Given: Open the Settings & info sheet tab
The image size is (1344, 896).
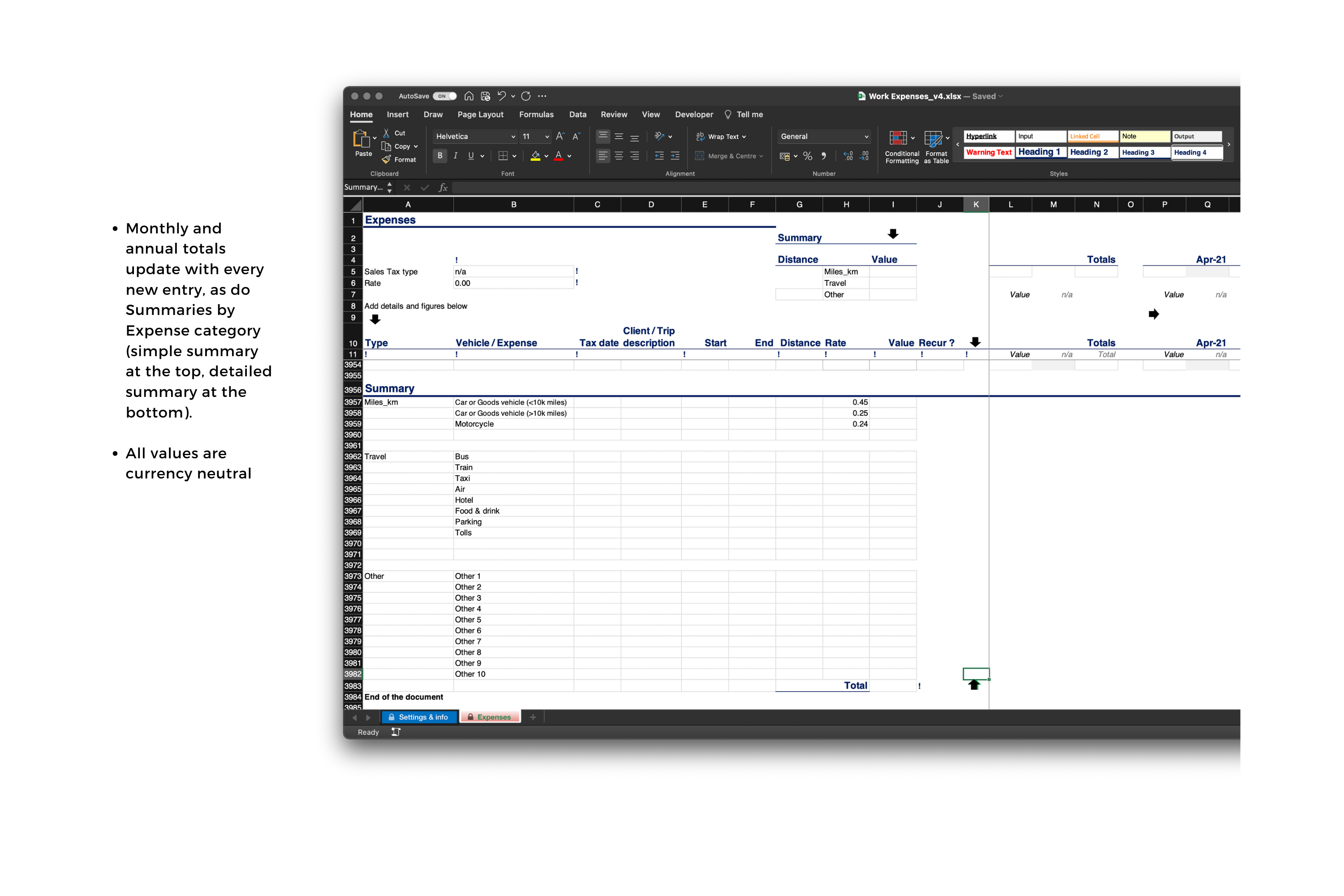Looking at the screenshot, I should [x=419, y=717].
